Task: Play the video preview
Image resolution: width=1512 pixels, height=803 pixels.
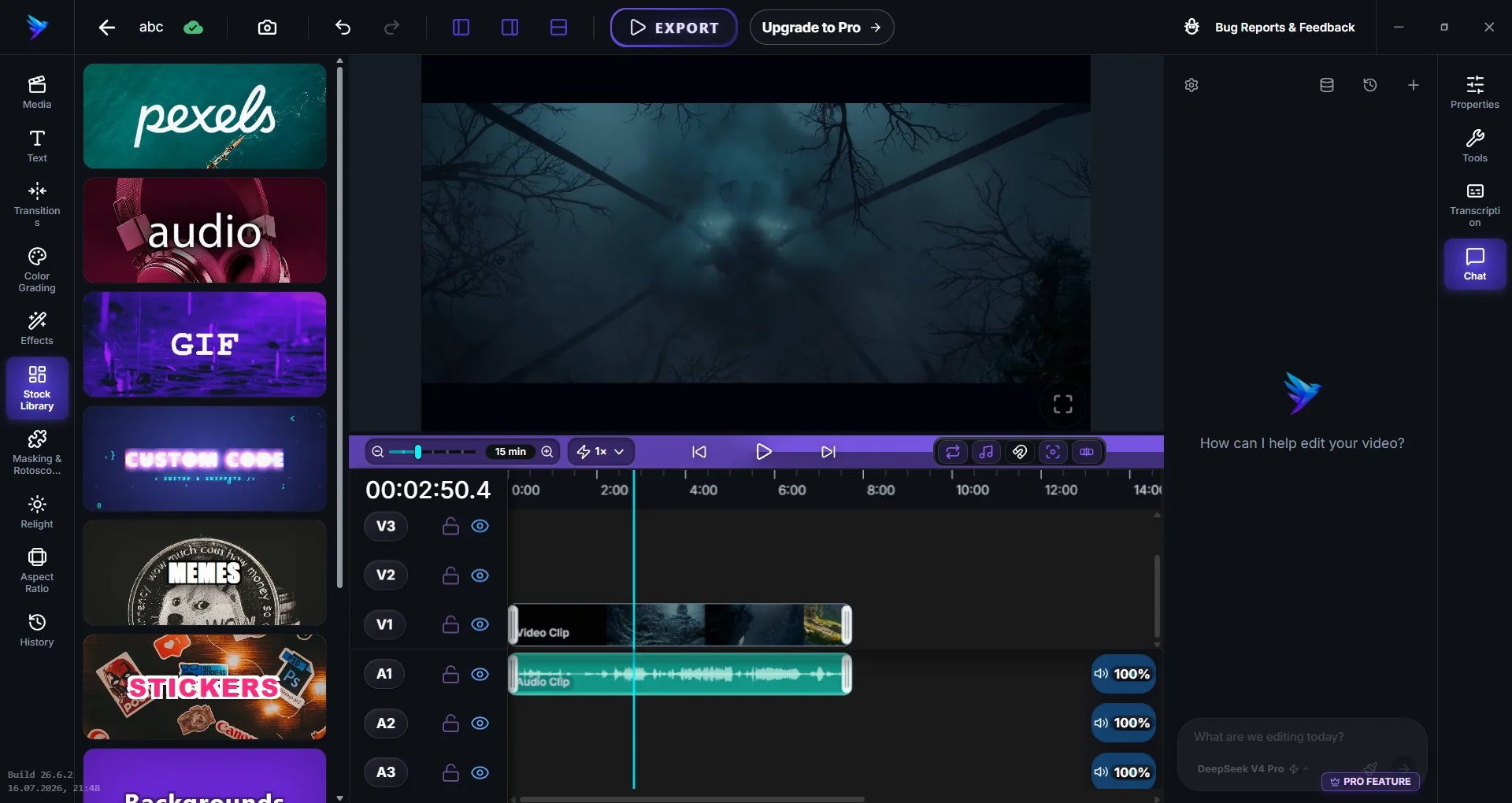Action: [x=763, y=452]
